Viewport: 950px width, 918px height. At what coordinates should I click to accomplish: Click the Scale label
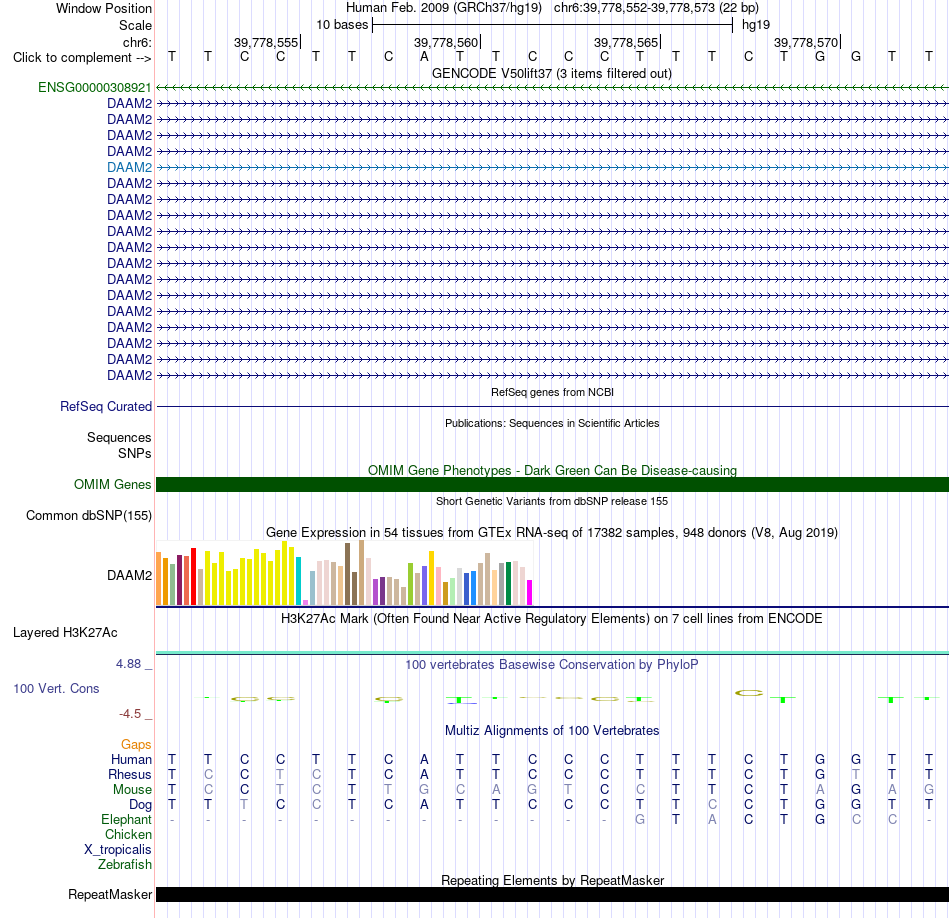[x=136, y=25]
